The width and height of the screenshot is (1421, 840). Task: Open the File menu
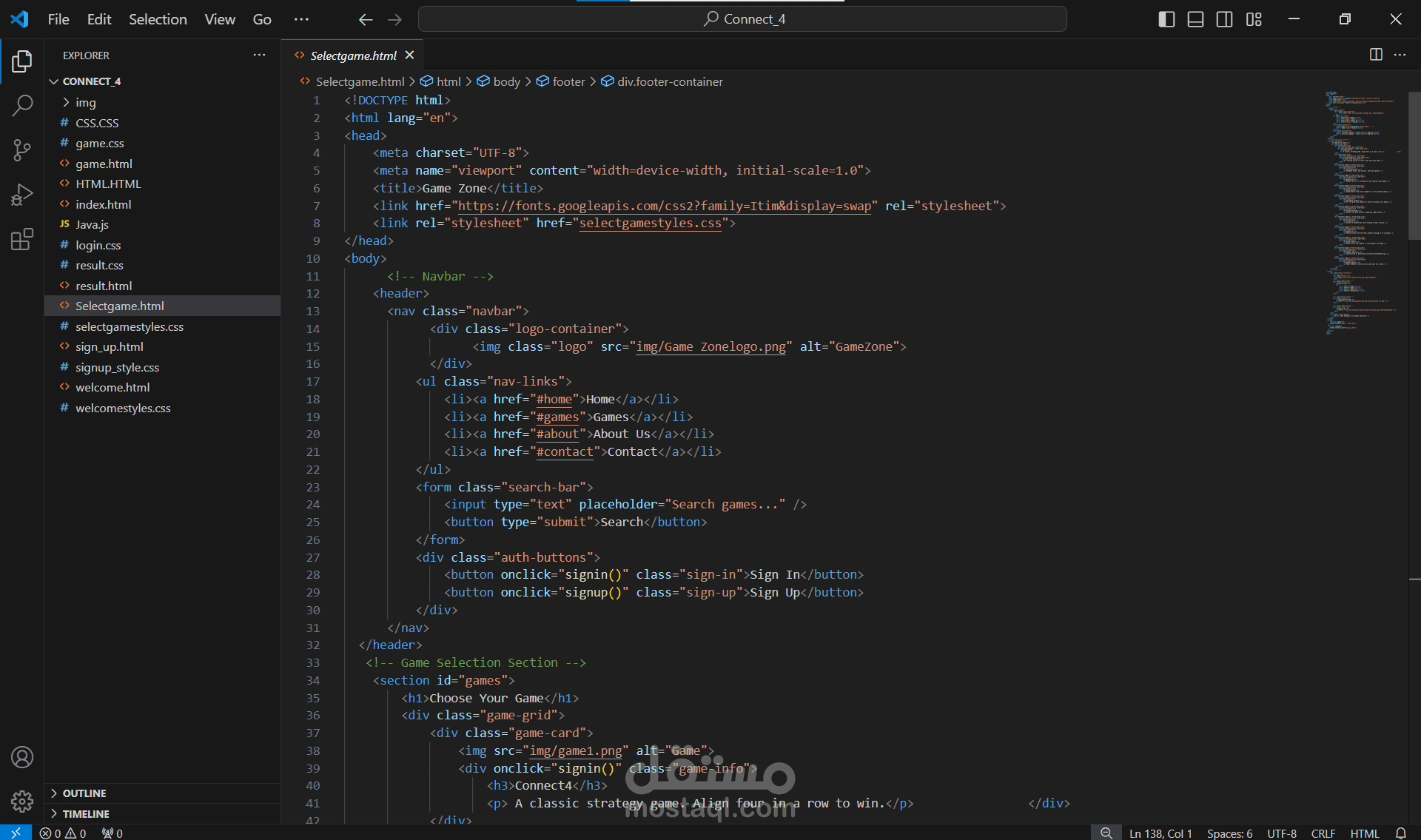click(58, 19)
